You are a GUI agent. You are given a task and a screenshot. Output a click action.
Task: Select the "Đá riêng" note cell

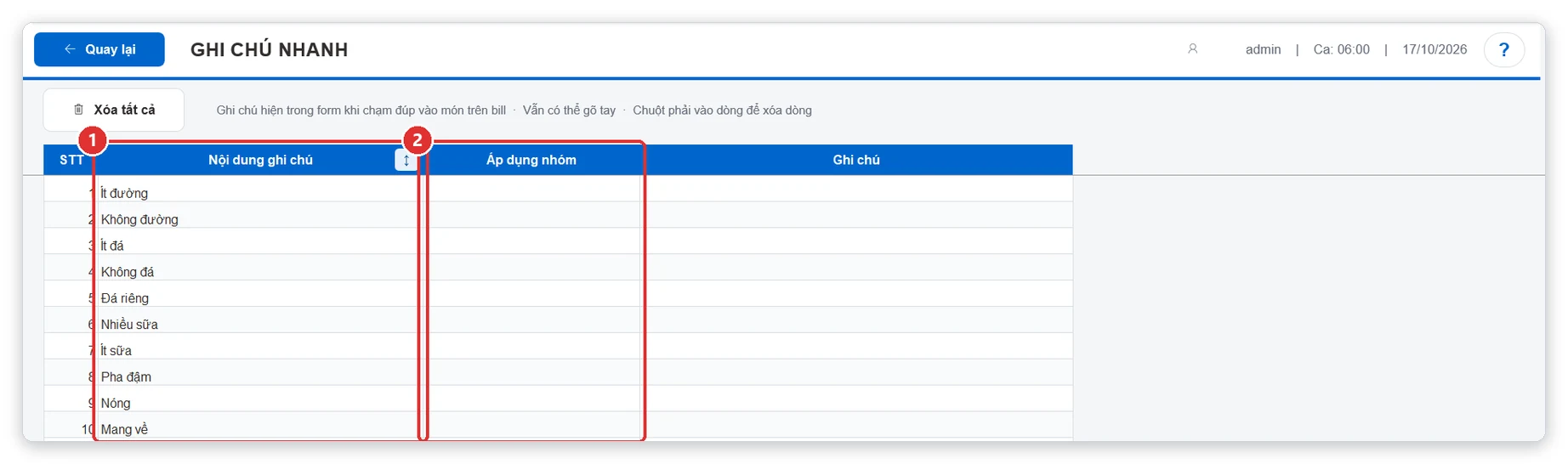click(260, 294)
